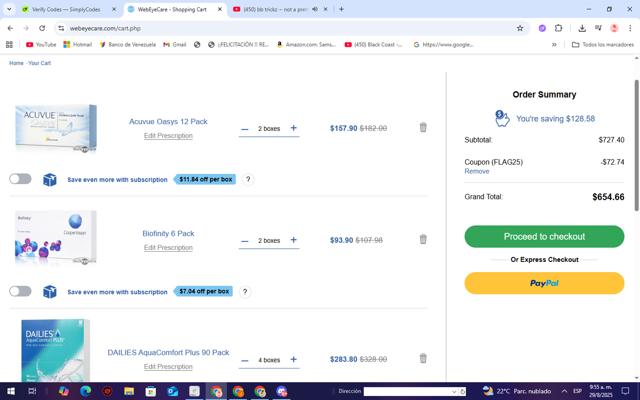Show hidden system tray icons
640x400 pixels.
point(564,391)
